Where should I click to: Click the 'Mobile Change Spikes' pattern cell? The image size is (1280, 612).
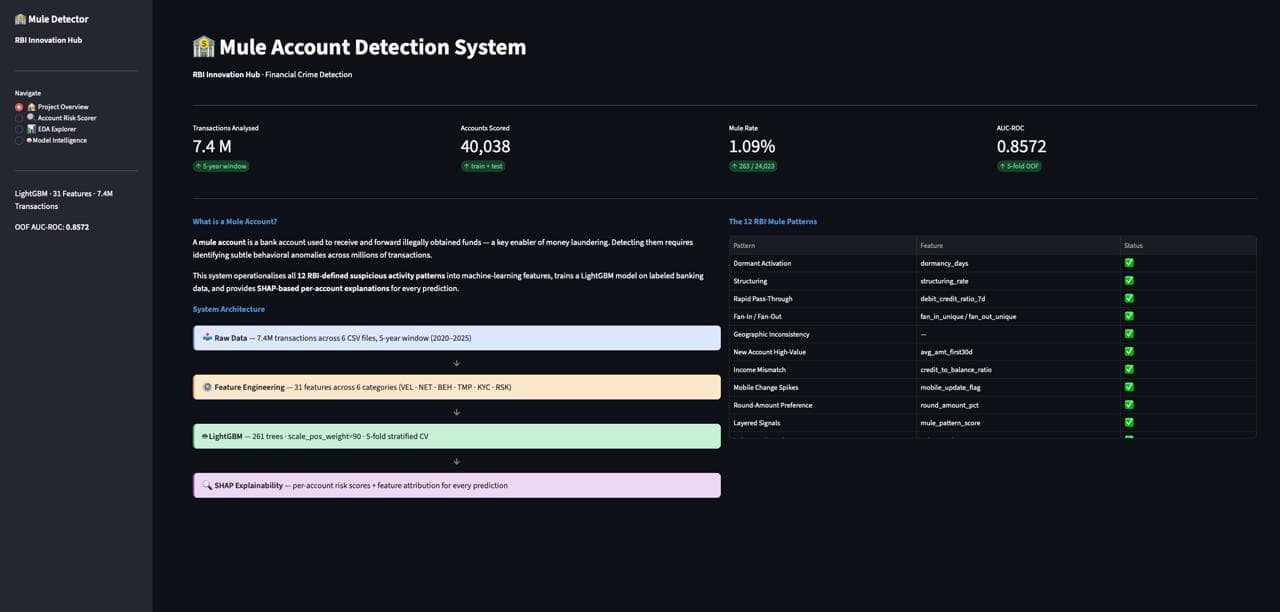coord(823,387)
